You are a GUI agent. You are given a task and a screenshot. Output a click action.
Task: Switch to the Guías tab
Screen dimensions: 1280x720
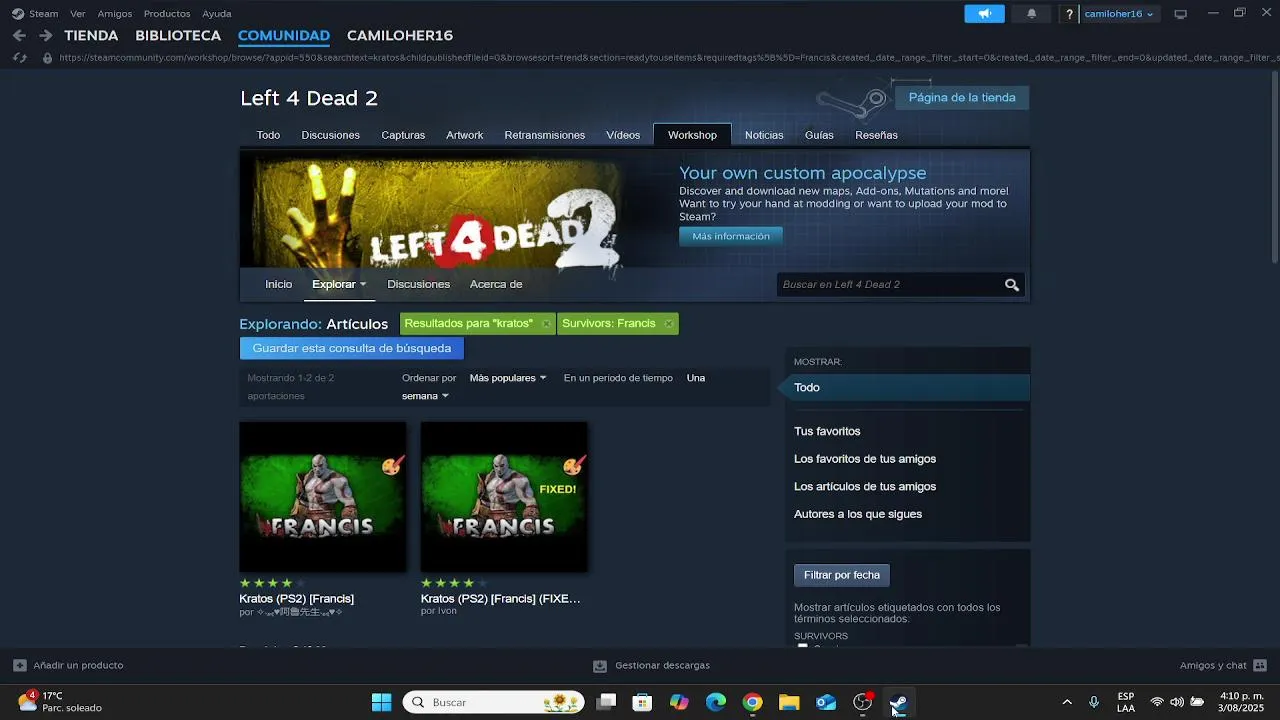point(819,135)
